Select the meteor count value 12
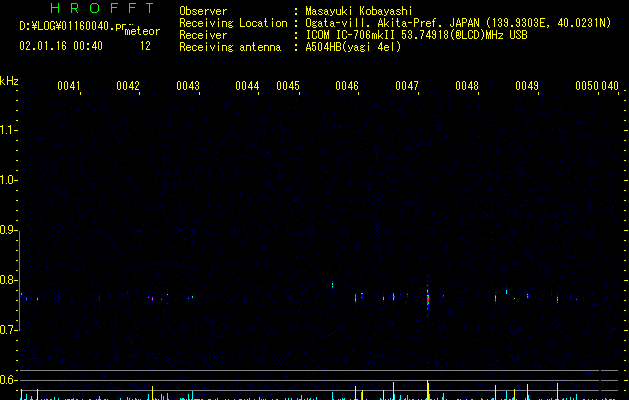 pos(145,46)
